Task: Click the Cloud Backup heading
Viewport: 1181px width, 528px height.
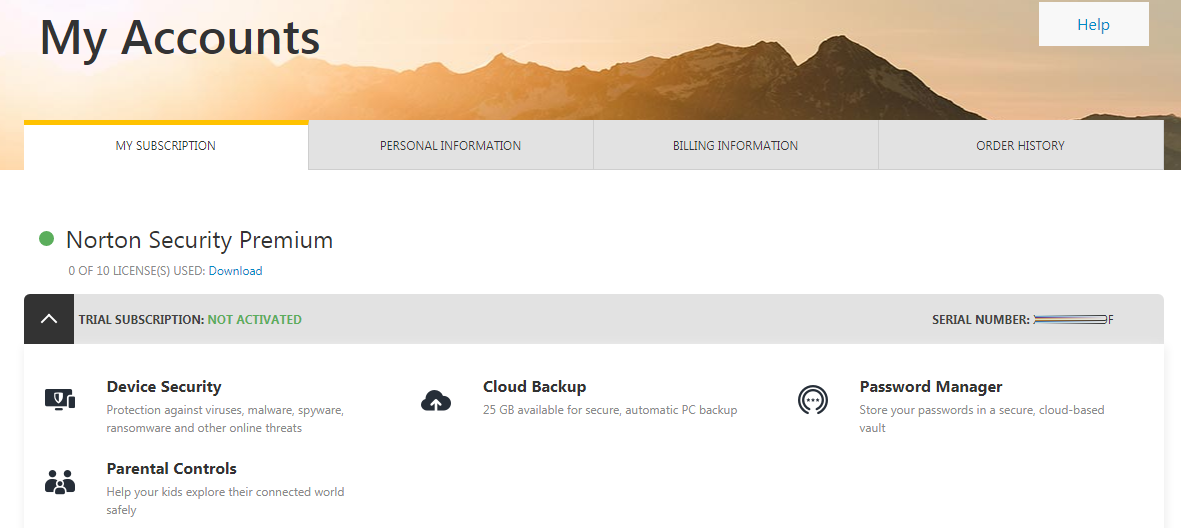Action: [x=534, y=386]
